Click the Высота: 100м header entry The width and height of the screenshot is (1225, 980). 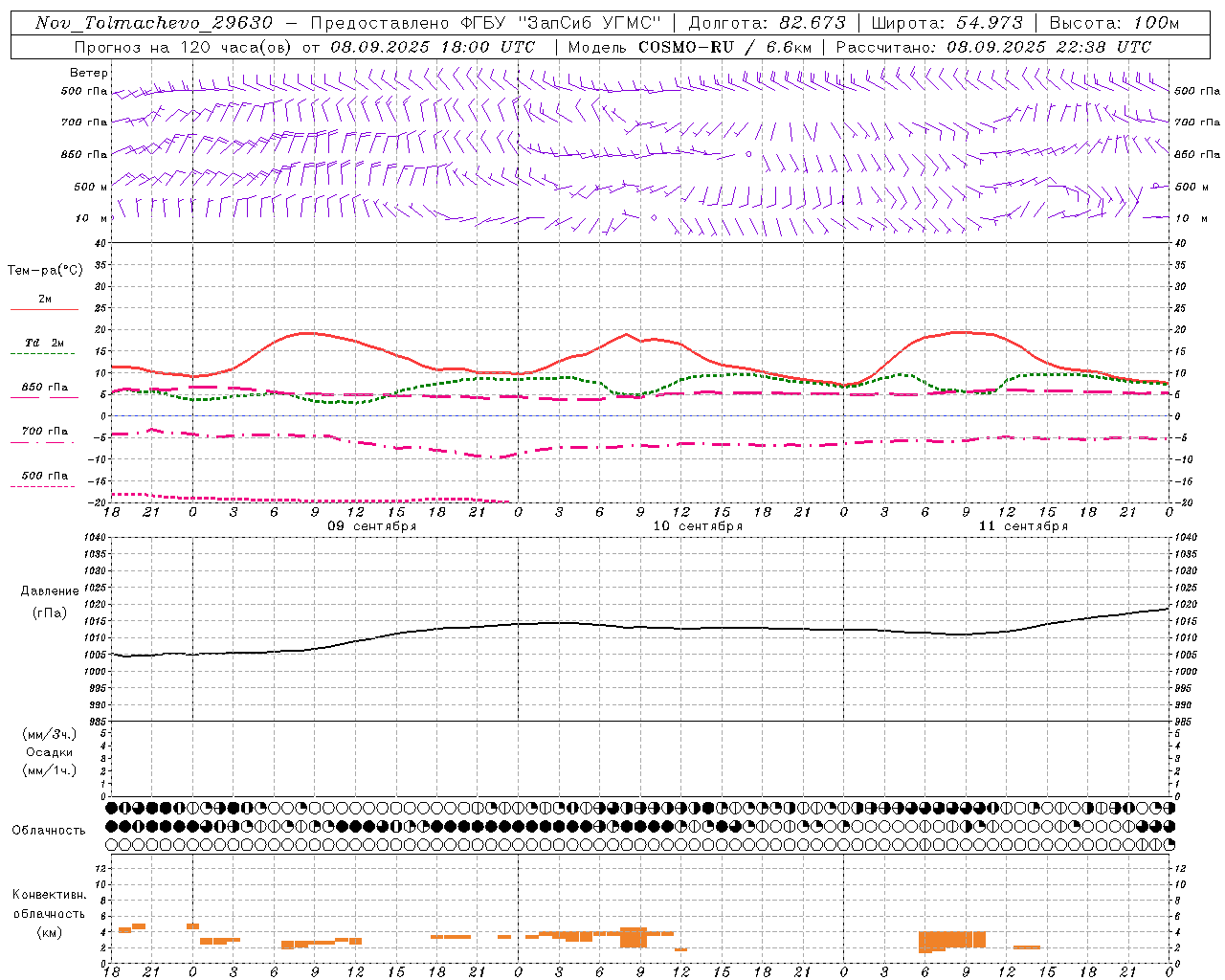click(1114, 23)
